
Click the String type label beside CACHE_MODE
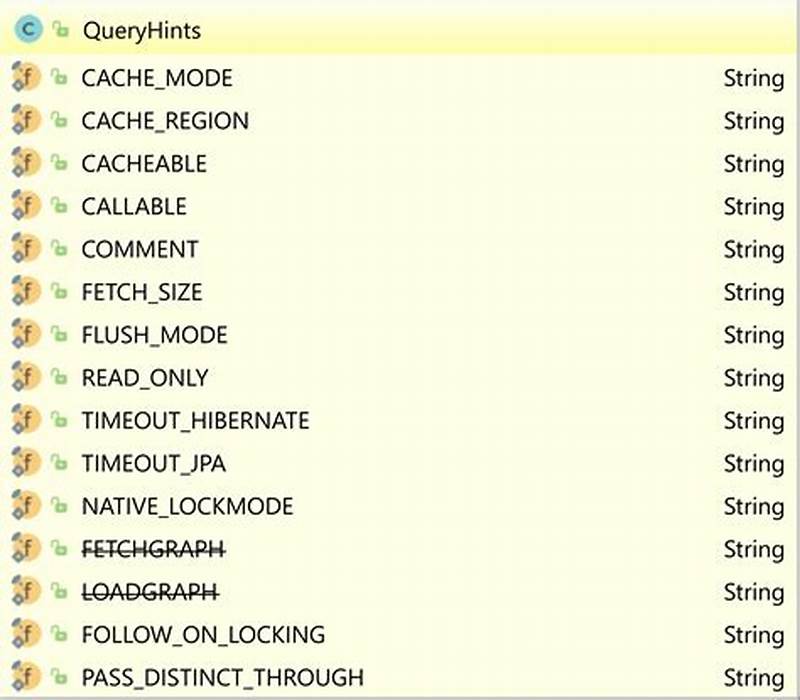[754, 78]
